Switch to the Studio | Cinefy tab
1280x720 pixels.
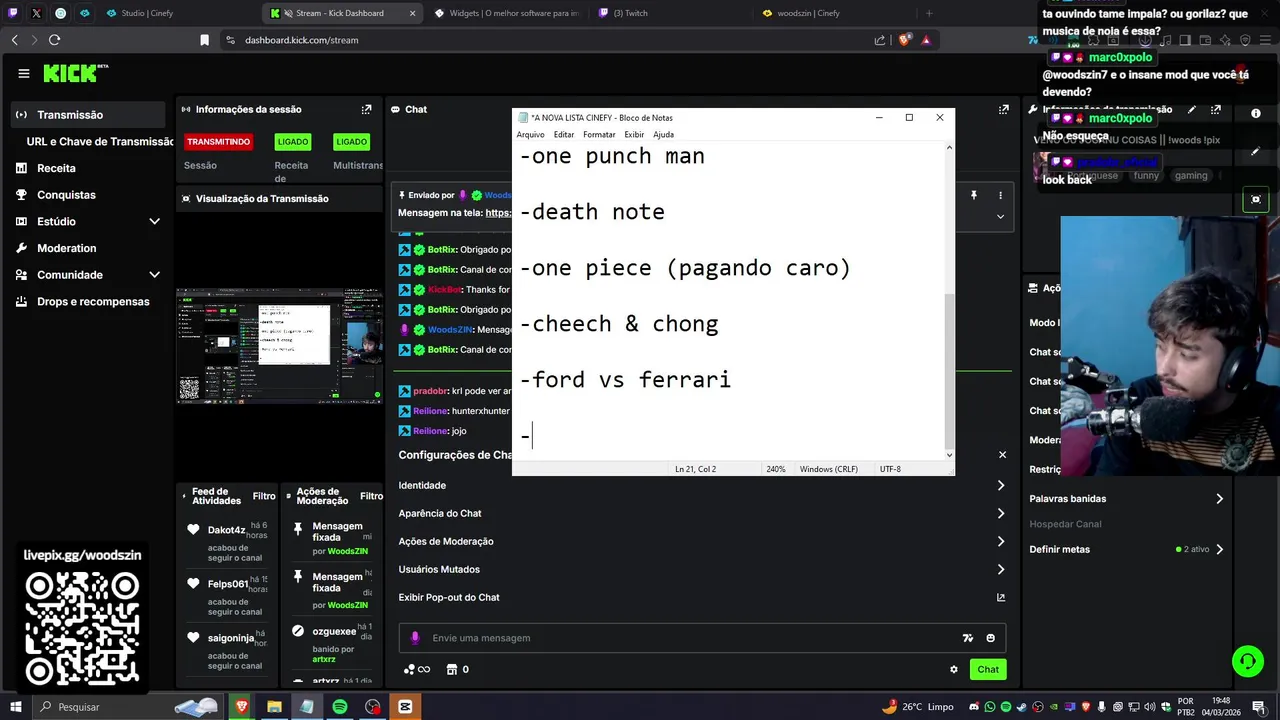pos(138,13)
